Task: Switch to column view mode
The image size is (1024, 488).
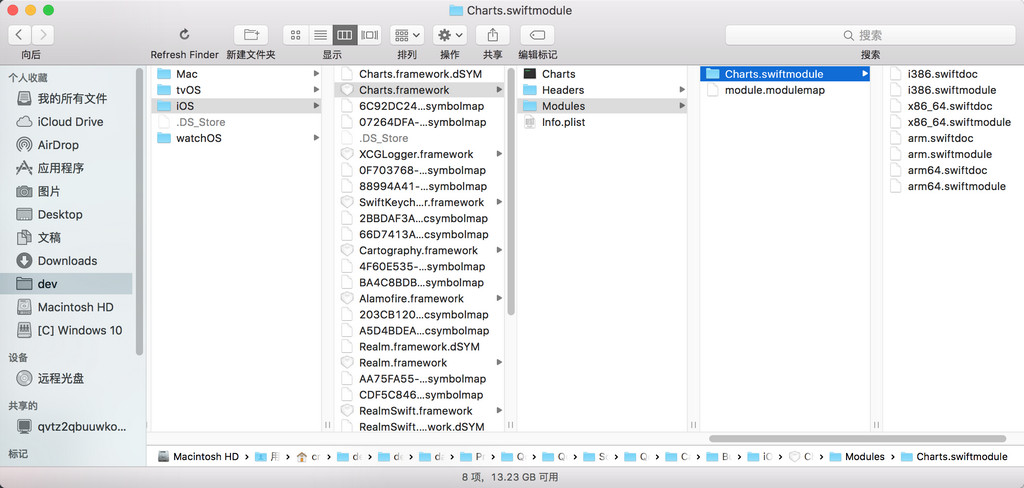Action: tap(345, 35)
